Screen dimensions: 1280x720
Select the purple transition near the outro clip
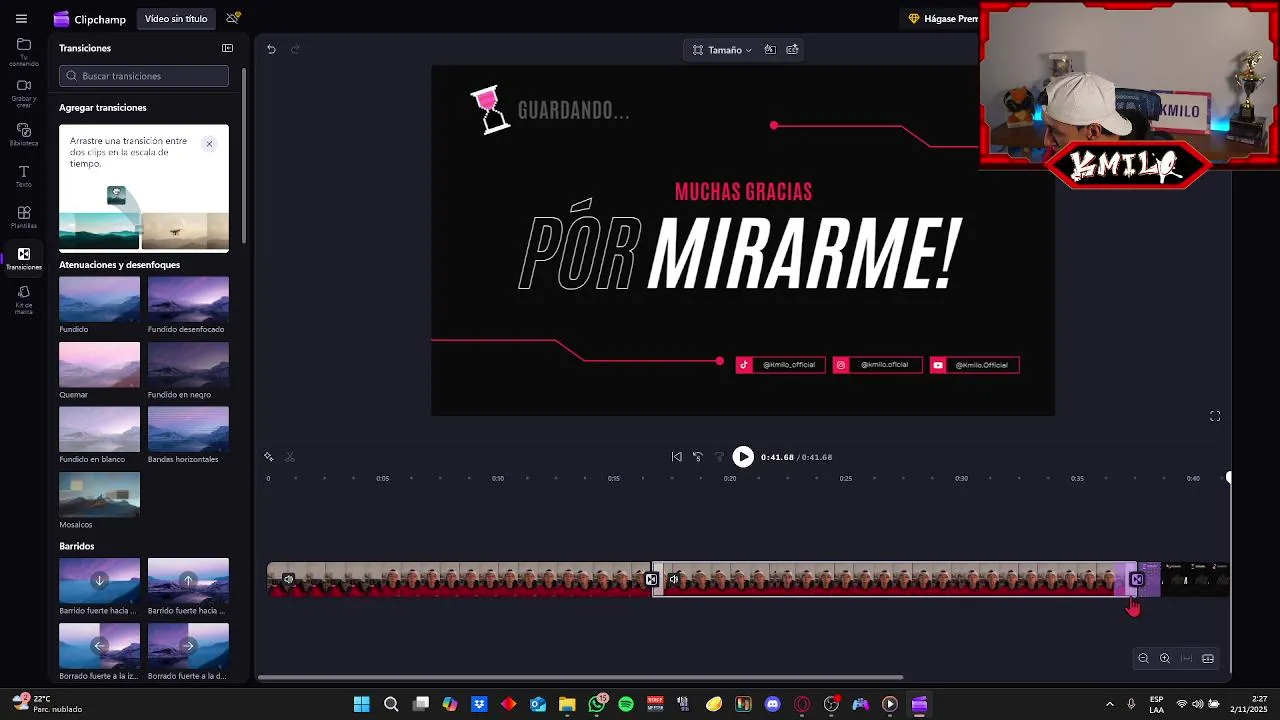pyautogui.click(x=1137, y=580)
